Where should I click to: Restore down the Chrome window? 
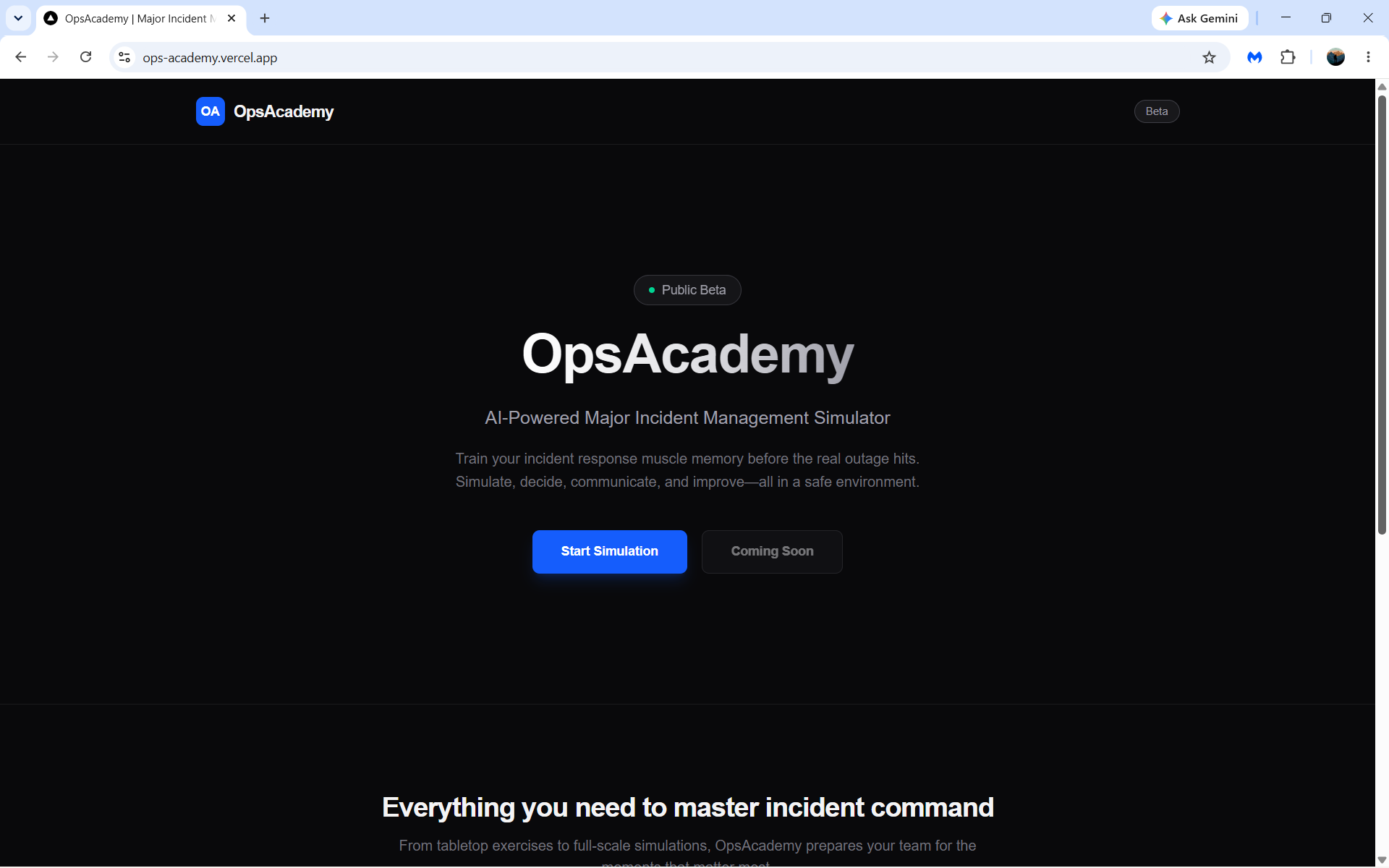click(1326, 18)
